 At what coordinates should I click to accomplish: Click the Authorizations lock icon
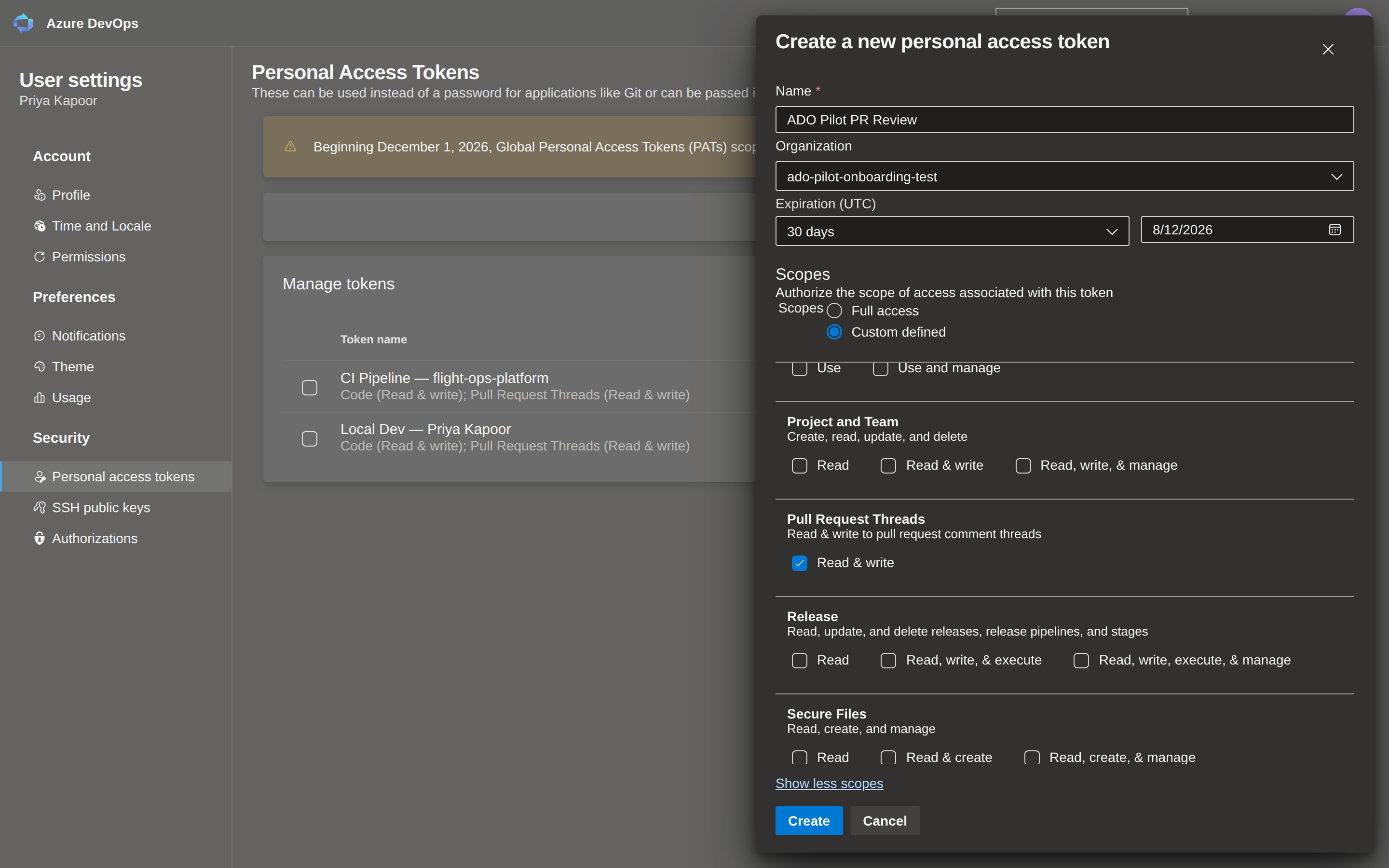coord(40,539)
